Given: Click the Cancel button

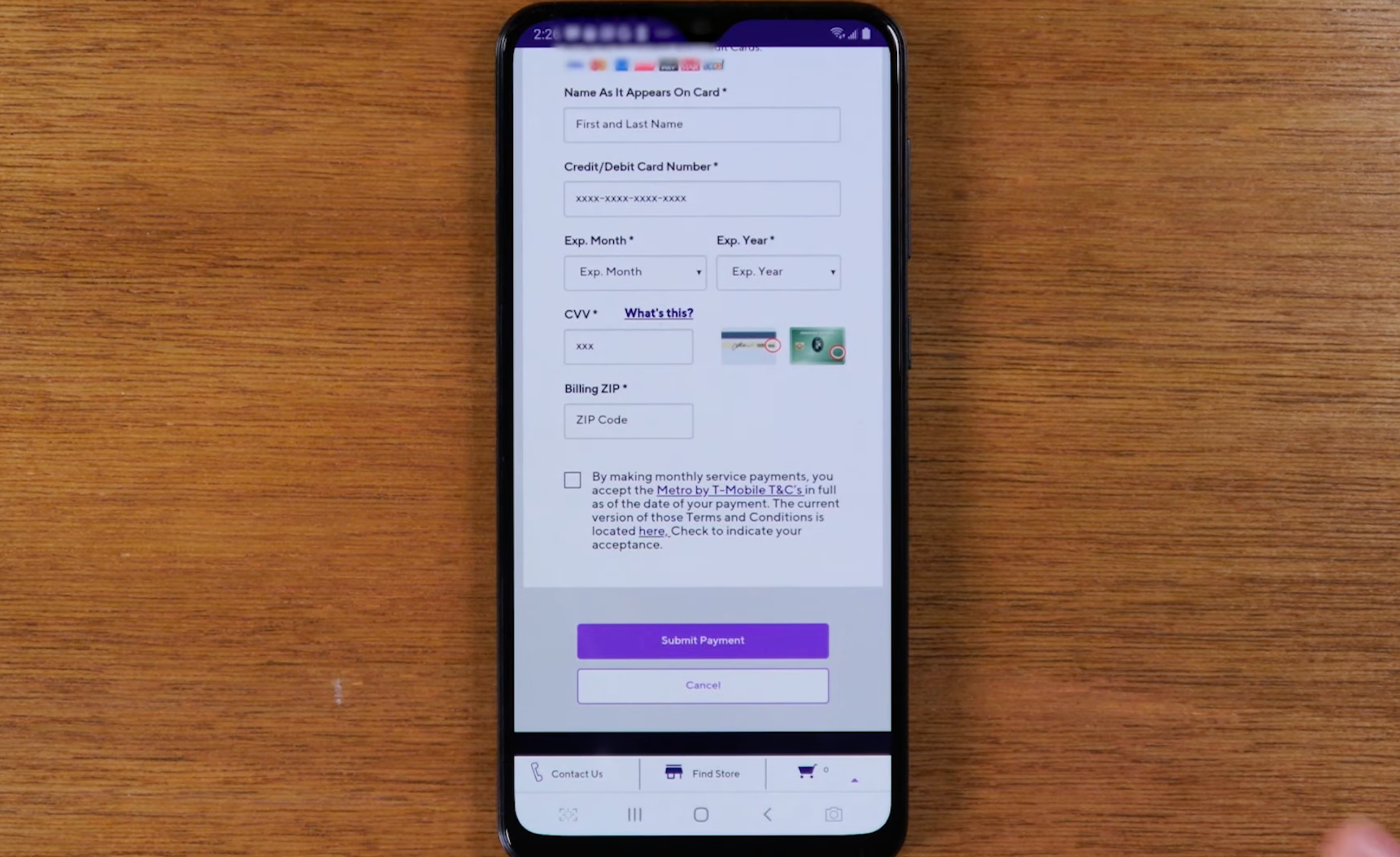Looking at the screenshot, I should point(701,684).
